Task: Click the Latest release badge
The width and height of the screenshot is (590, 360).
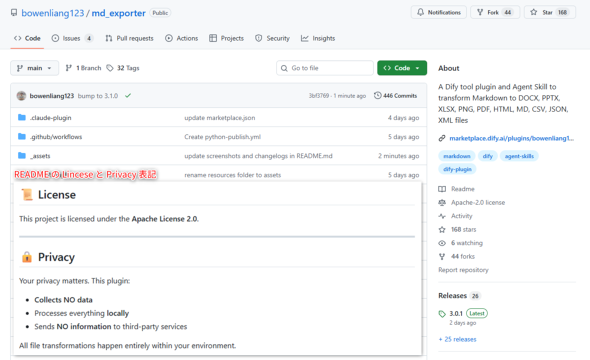Action: [477, 313]
